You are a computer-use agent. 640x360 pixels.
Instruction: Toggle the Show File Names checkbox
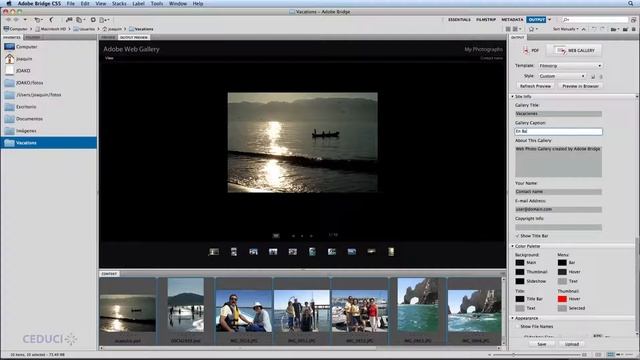click(x=518, y=327)
